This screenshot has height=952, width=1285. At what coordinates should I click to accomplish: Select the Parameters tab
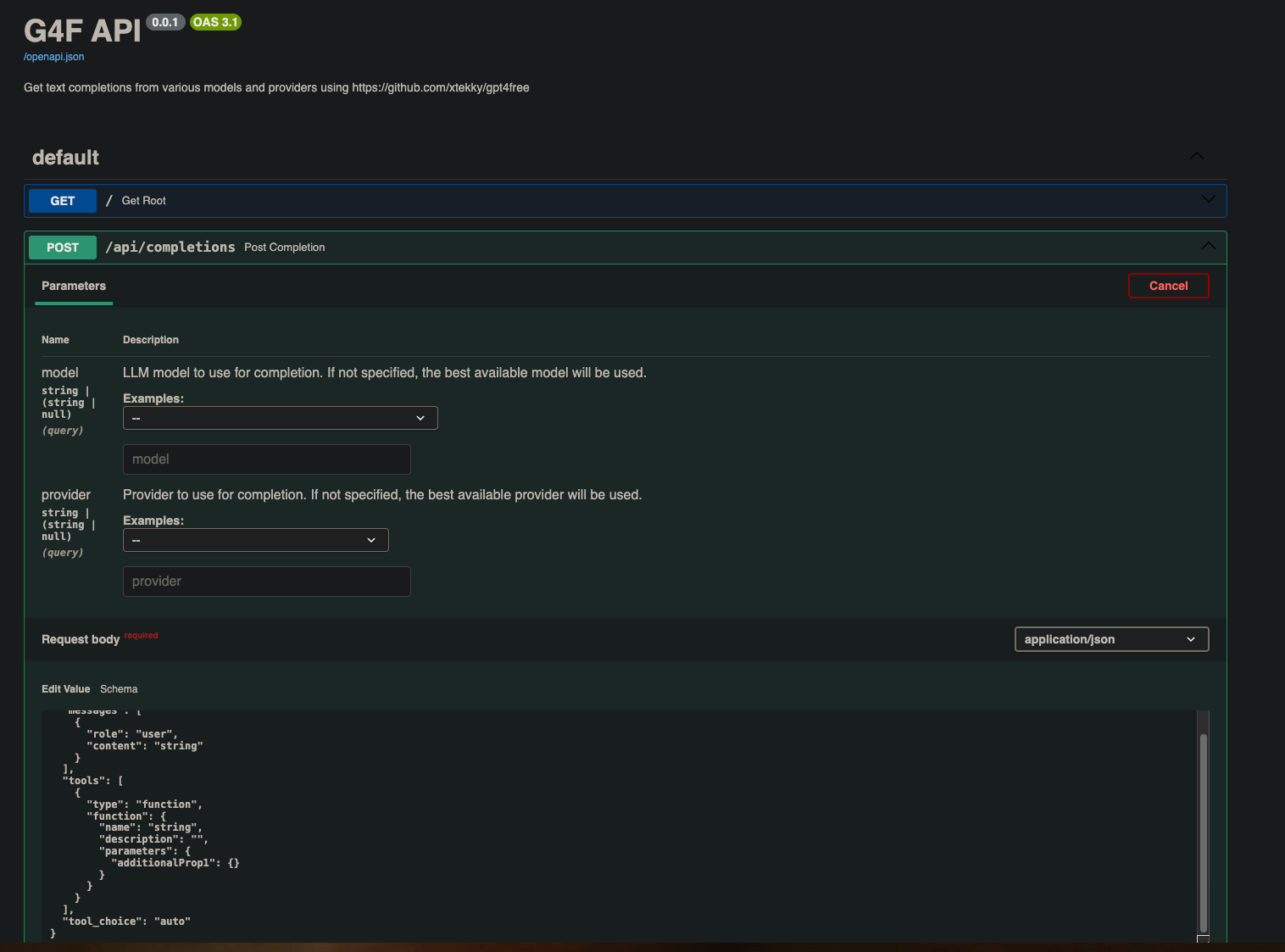pos(74,287)
